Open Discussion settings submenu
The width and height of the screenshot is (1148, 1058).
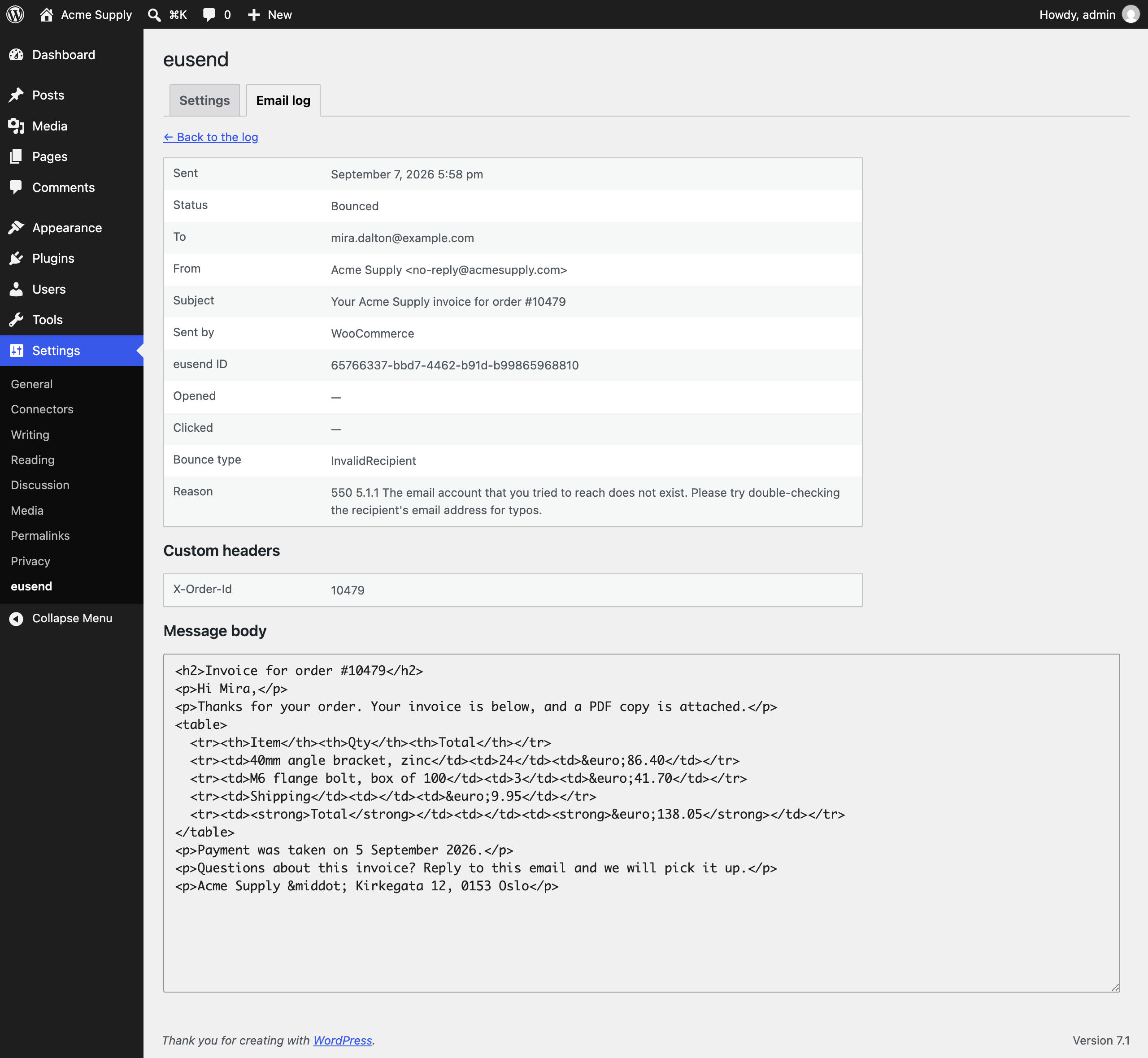coord(40,485)
